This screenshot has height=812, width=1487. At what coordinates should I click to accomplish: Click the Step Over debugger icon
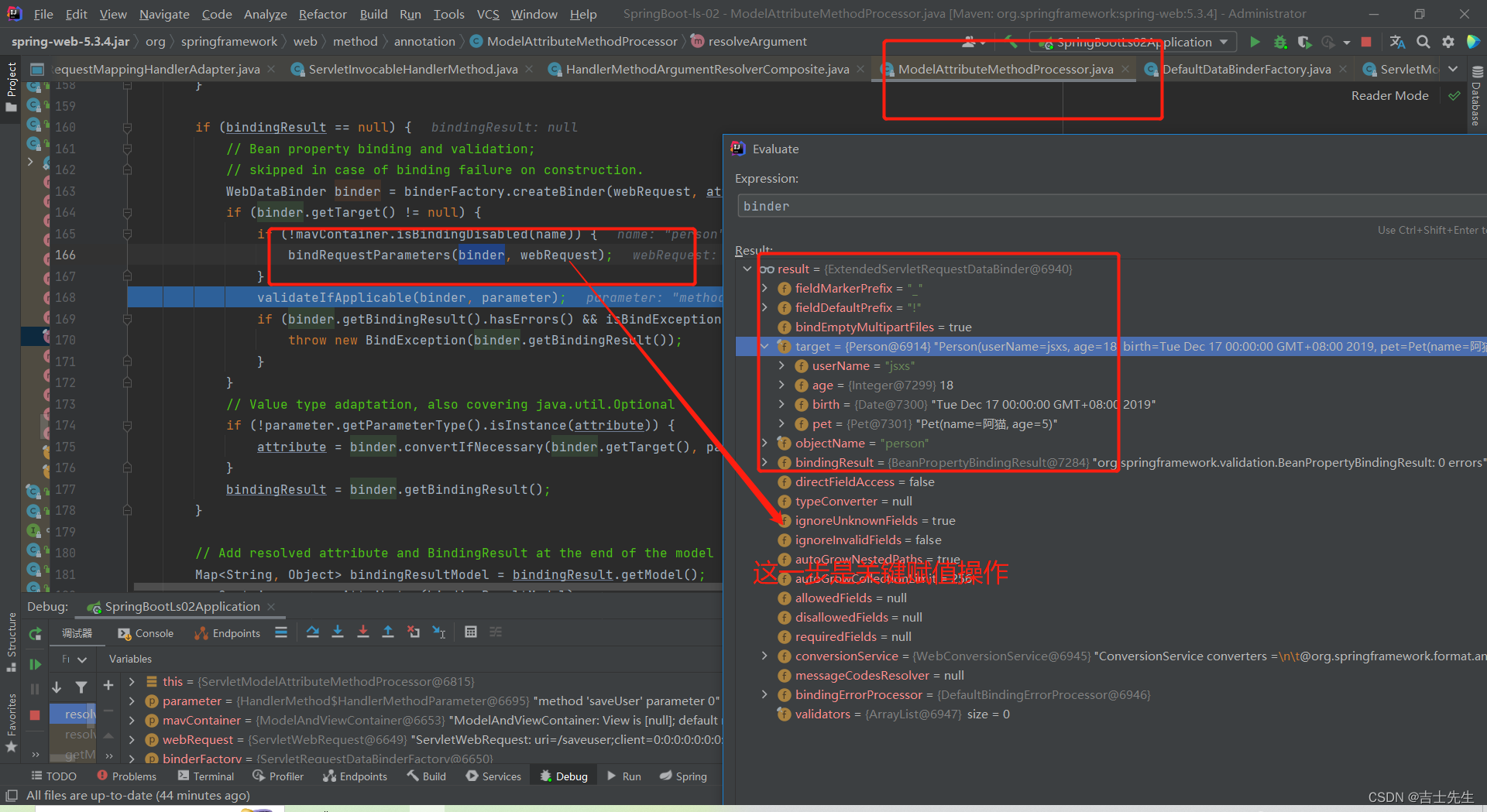tap(312, 632)
